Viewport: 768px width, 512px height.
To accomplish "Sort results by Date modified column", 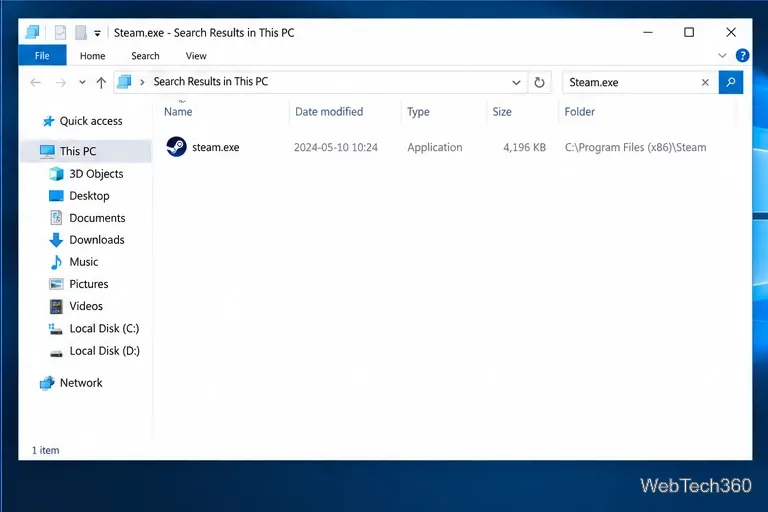I will [x=329, y=112].
